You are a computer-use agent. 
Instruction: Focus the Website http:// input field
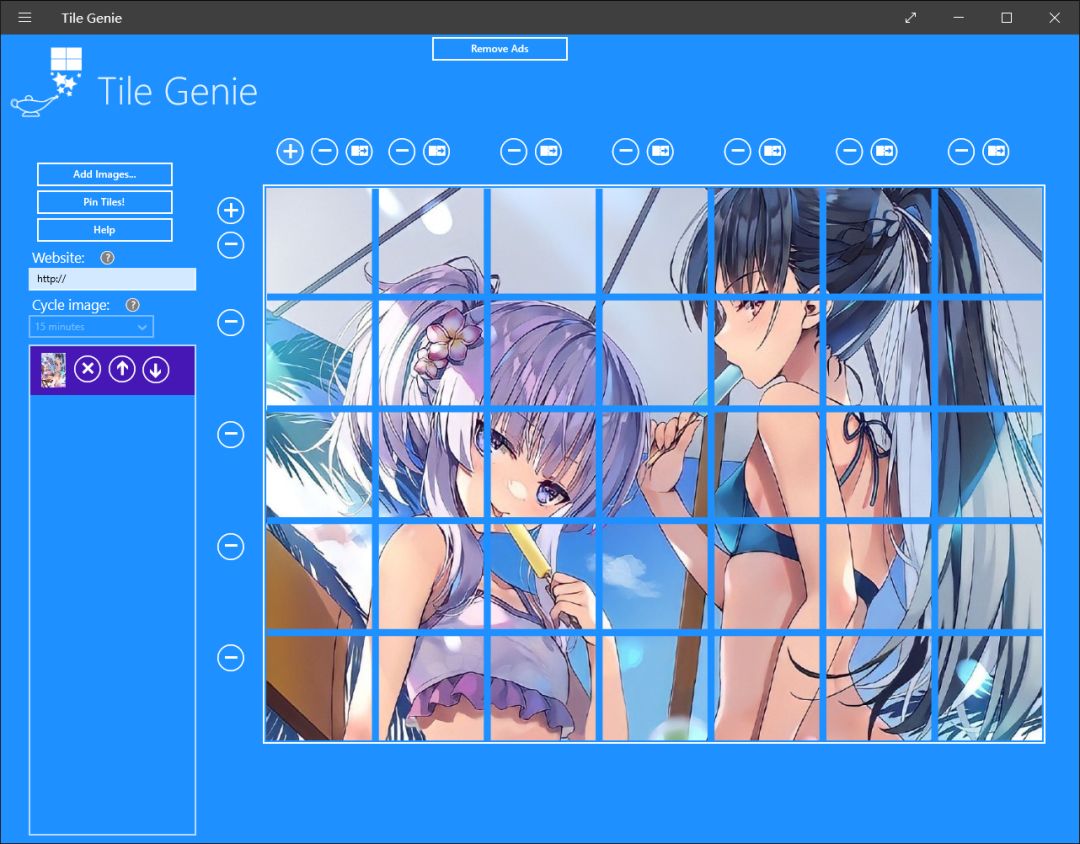pos(112,279)
